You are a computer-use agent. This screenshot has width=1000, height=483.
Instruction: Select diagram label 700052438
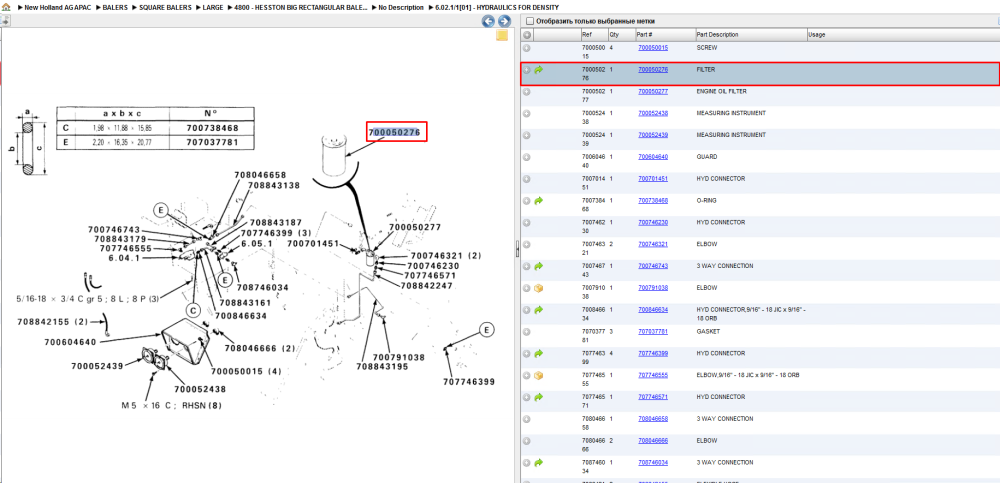[200, 389]
